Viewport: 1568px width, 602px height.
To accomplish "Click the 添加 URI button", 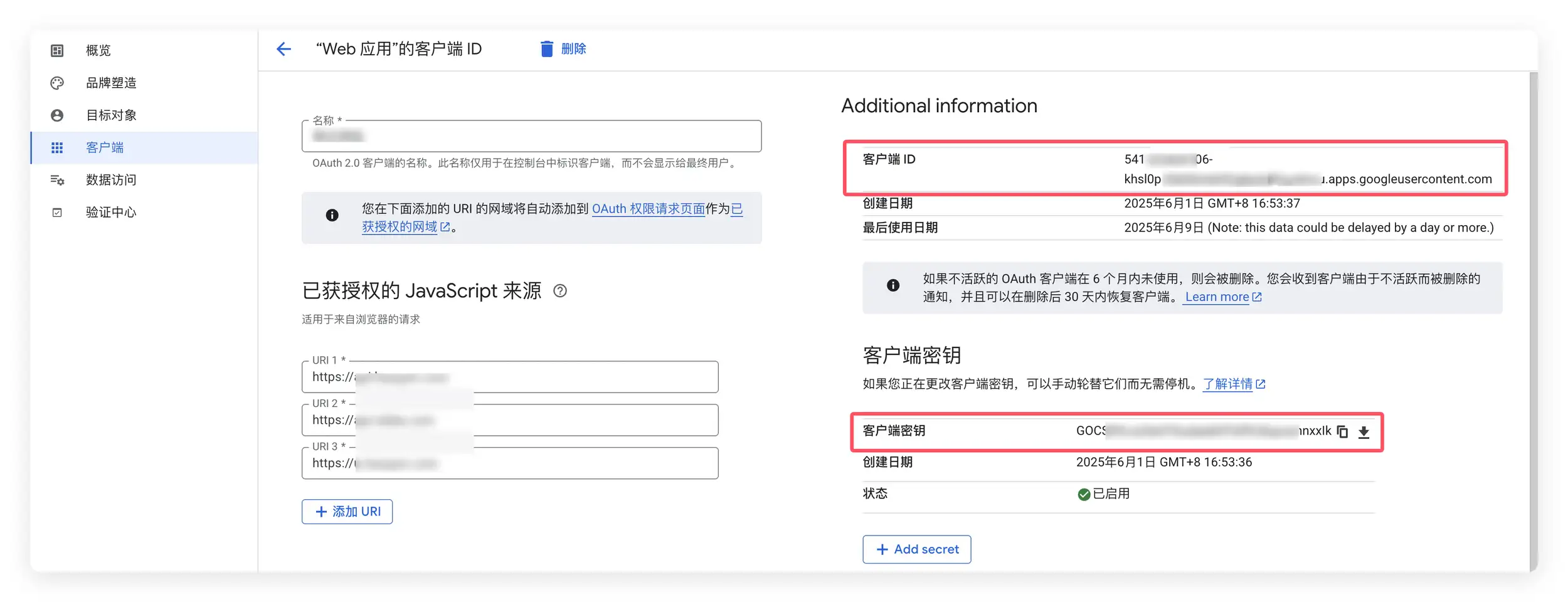I will click(347, 511).
